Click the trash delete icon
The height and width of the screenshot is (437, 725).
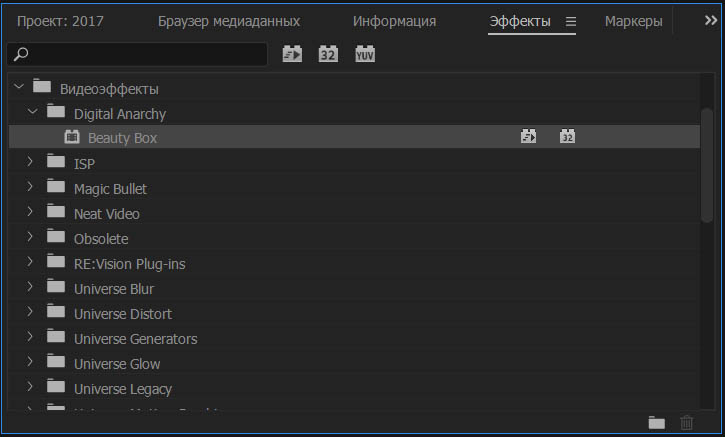(x=687, y=422)
